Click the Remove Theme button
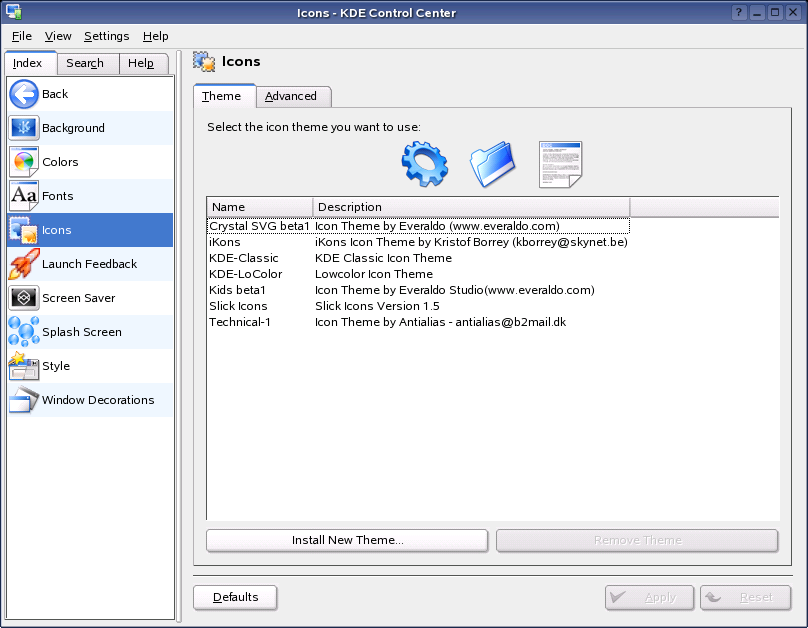 pyautogui.click(x=637, y=540)
